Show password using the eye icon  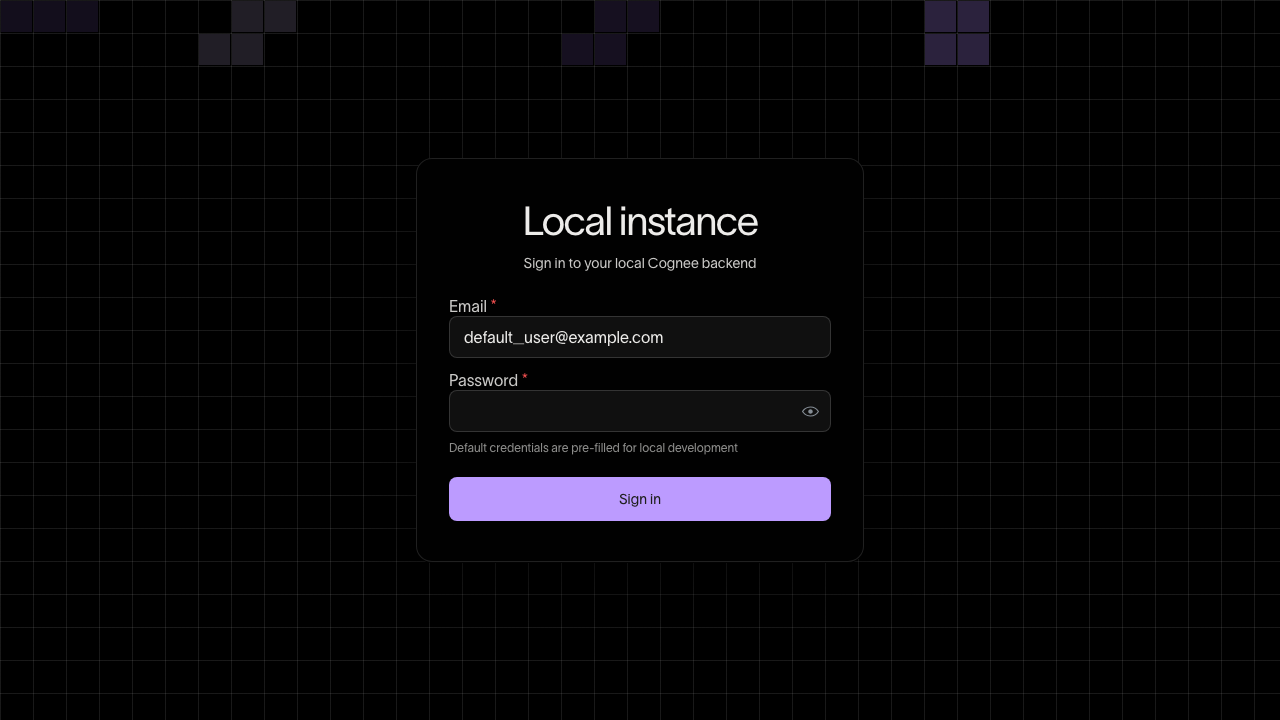[810, 411]
